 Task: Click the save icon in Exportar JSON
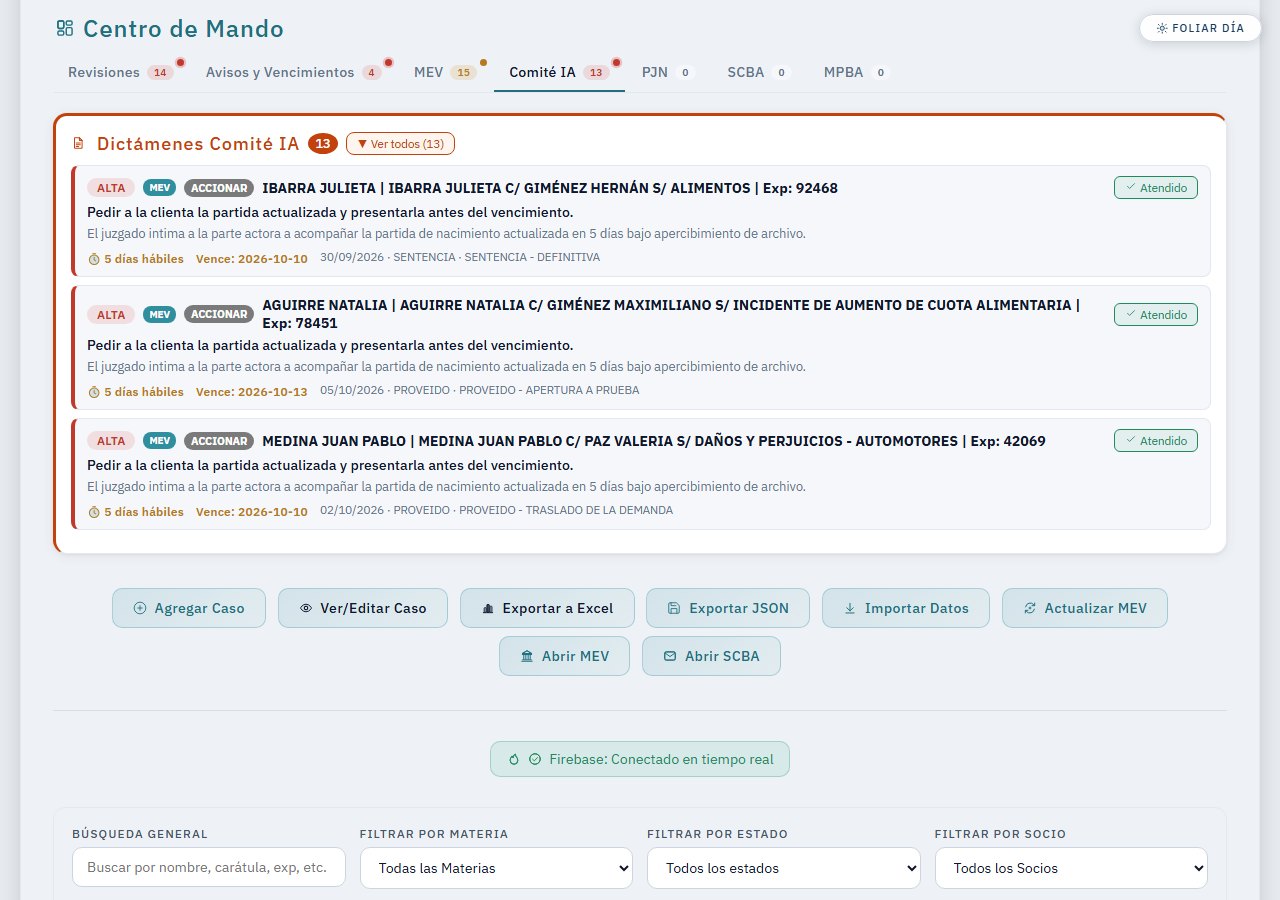click(674, 608)
